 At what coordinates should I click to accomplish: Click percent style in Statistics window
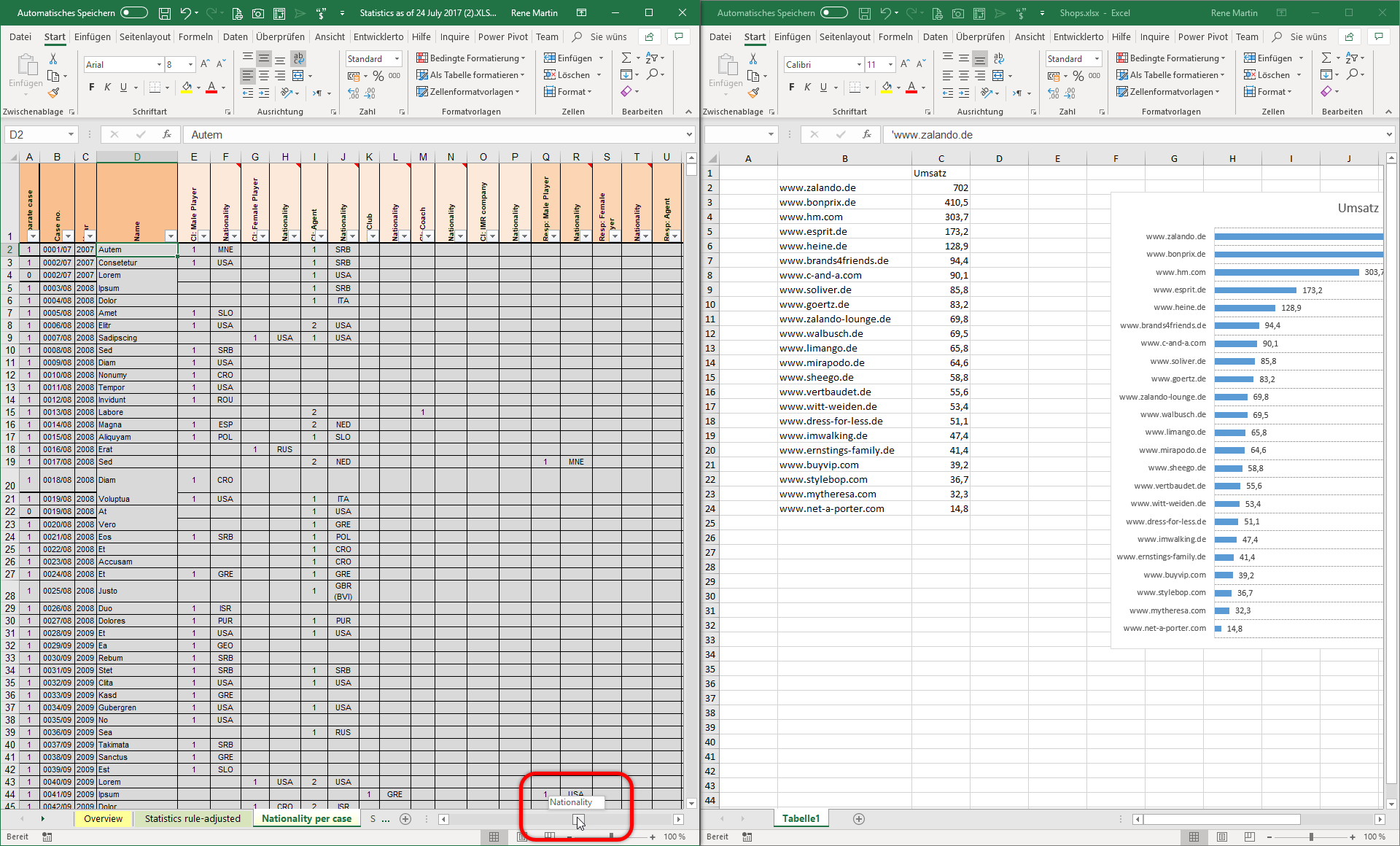[x=378, y=76]
